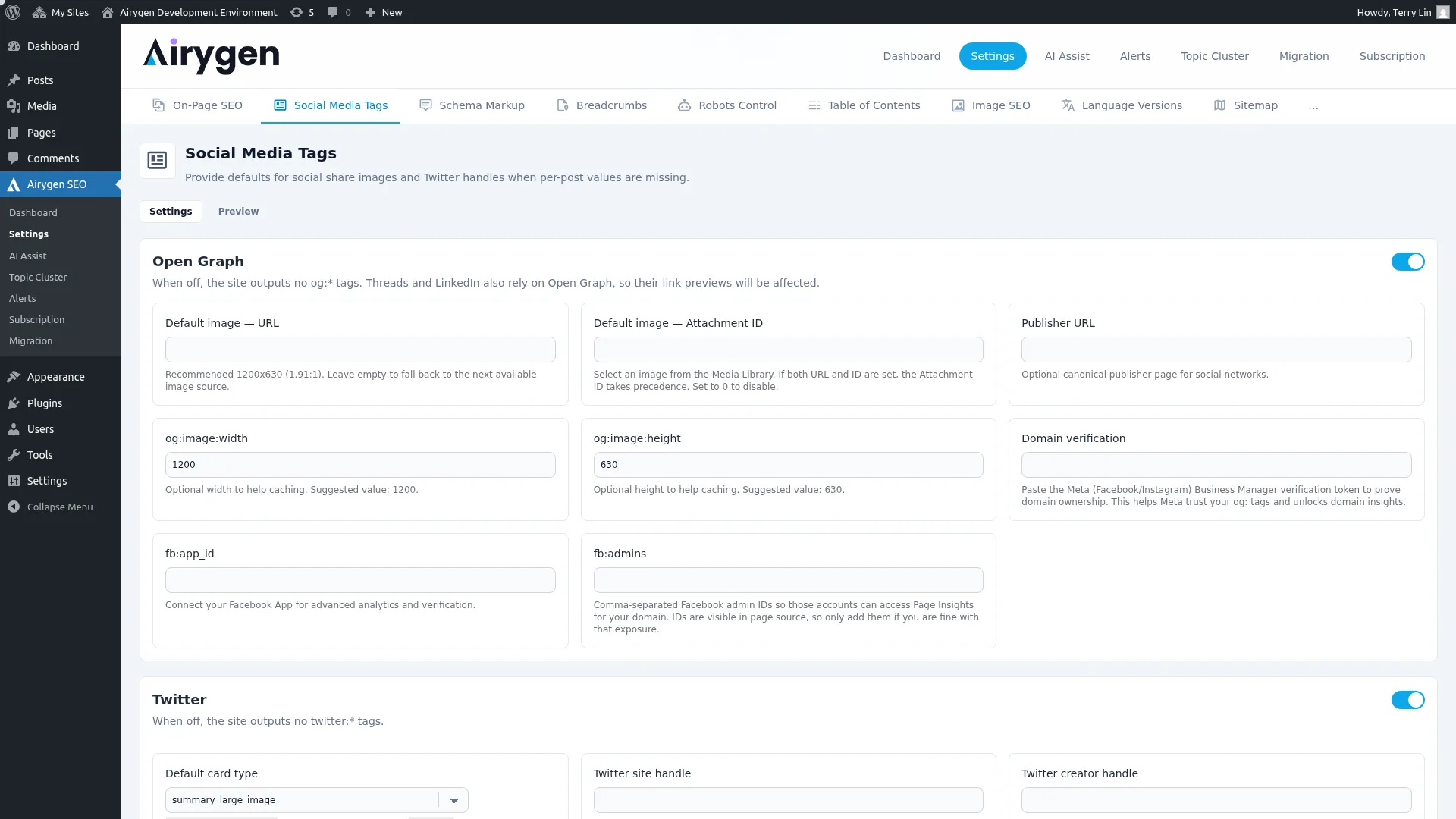Click the Collapse Menu arrow icon
This screenshot has width=1456, height=819.
(14, 507)
